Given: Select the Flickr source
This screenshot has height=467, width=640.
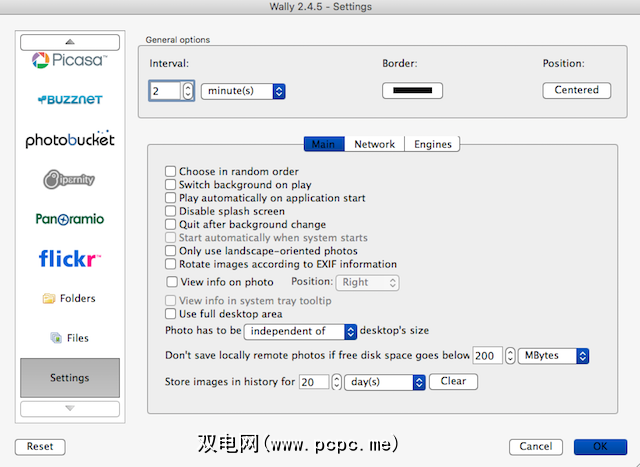Looking at the screenshot, I should (x=69, y=258).
